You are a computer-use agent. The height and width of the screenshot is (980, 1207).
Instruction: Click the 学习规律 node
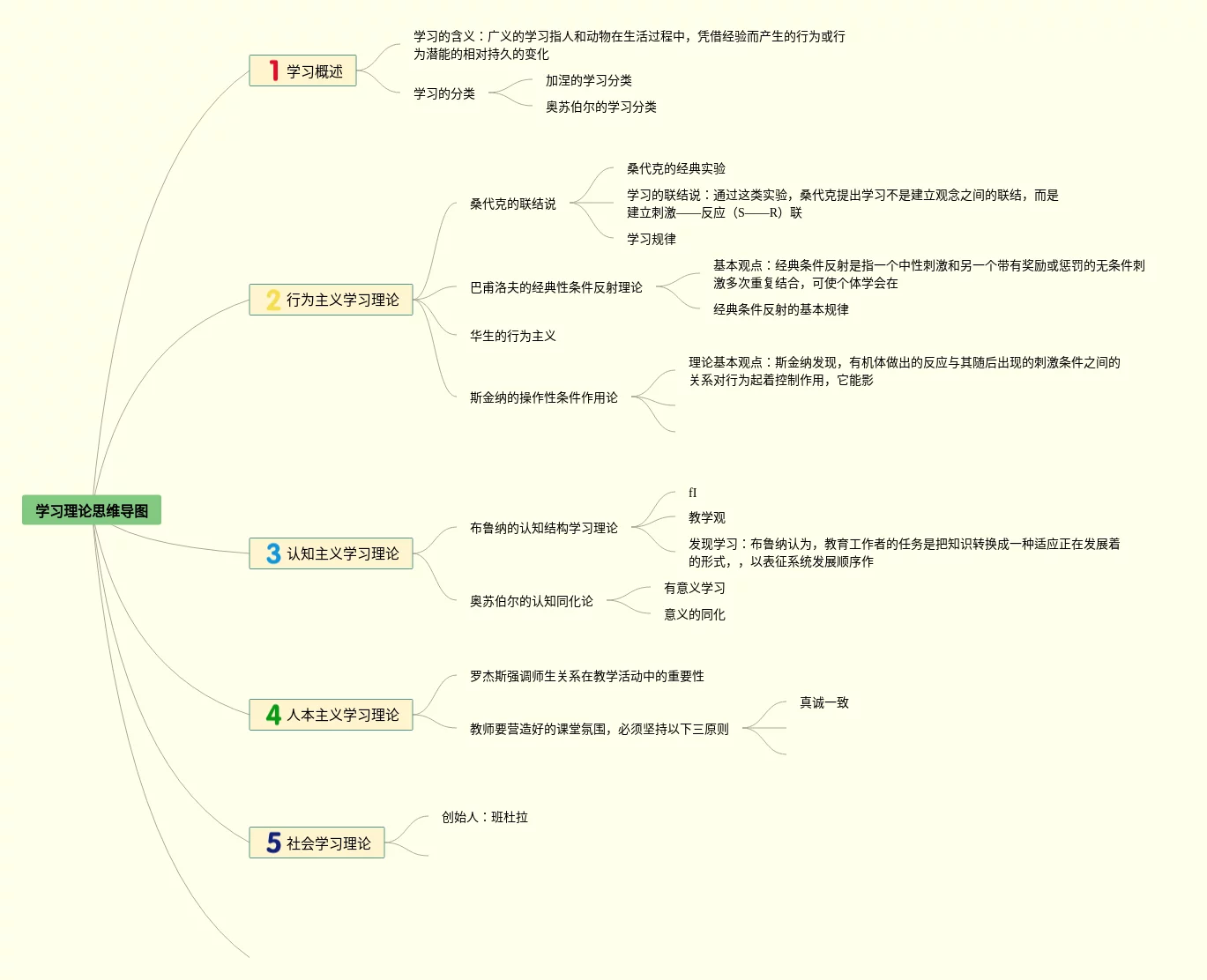[652, 239]
